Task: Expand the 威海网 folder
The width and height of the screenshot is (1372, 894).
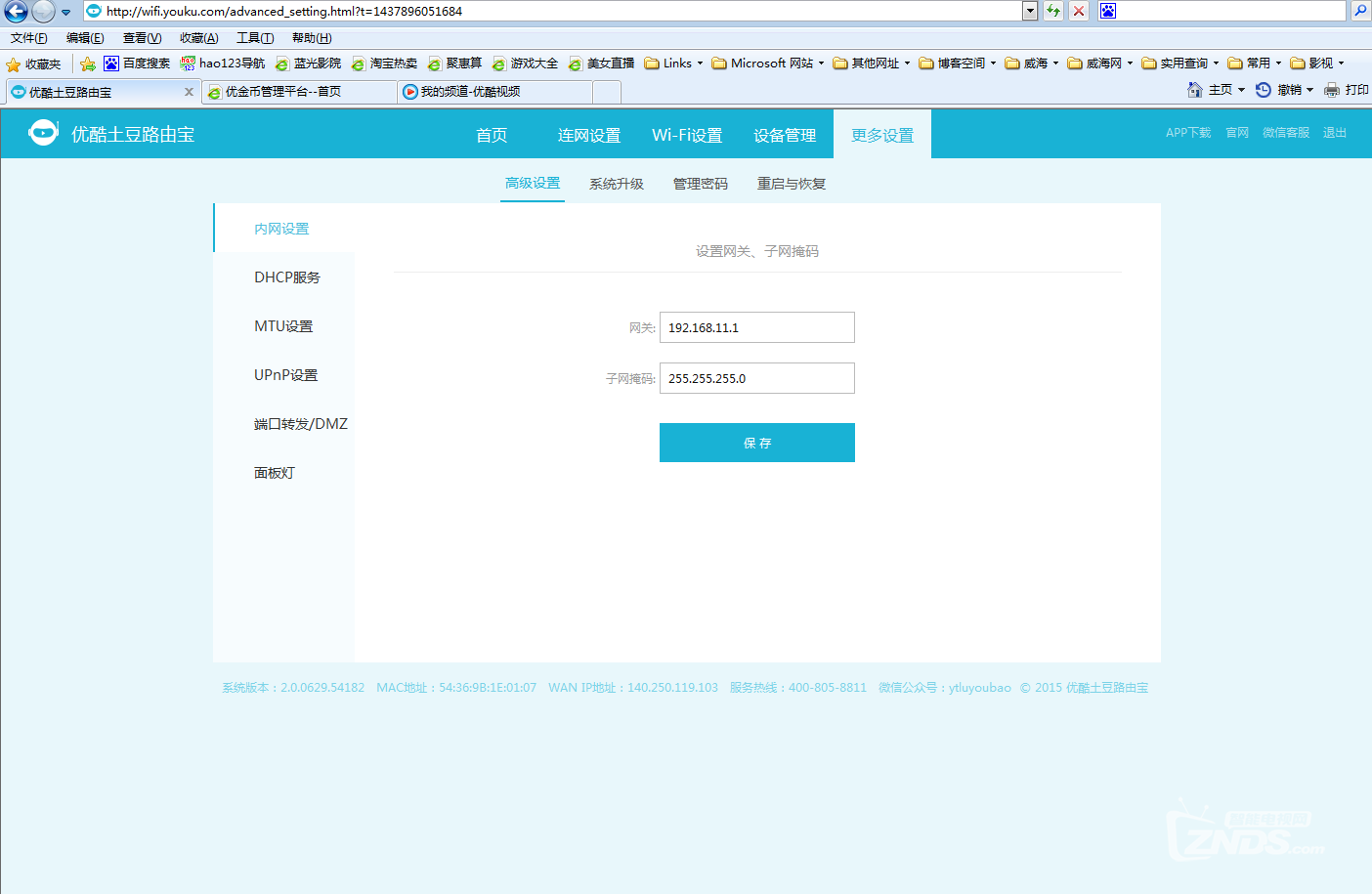Action: (x=1100, y=64)
